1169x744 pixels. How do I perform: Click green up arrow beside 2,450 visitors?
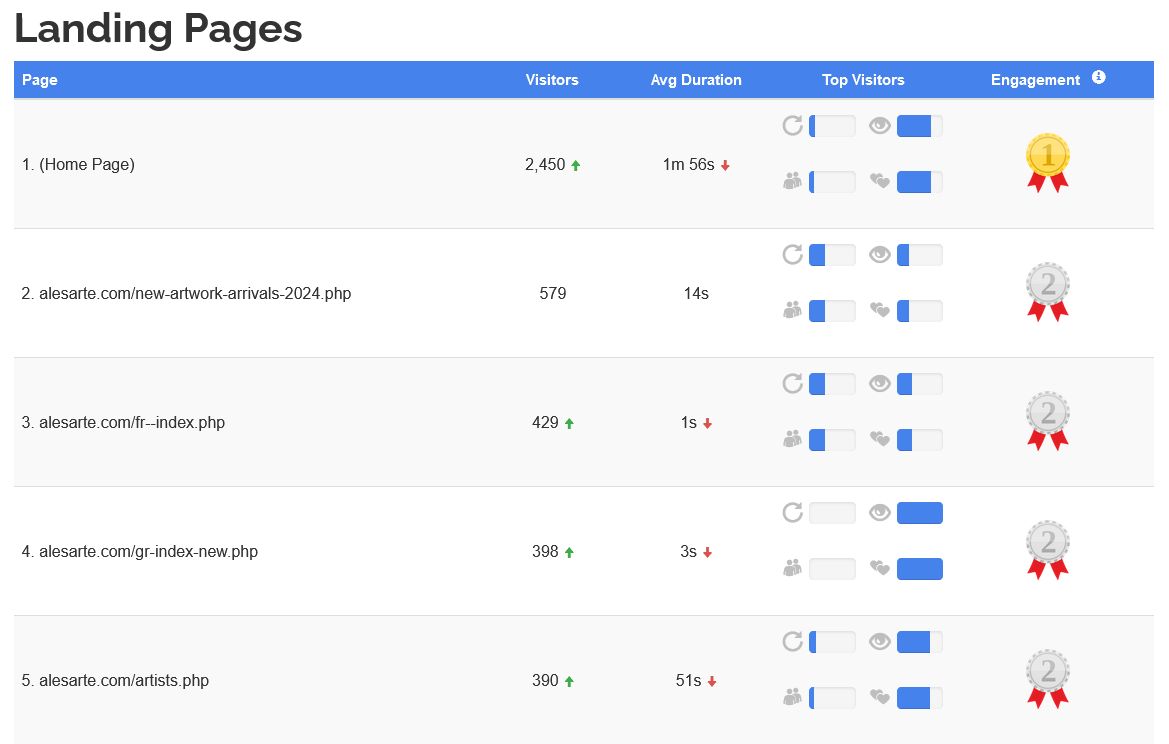click(x=576, y=165)
